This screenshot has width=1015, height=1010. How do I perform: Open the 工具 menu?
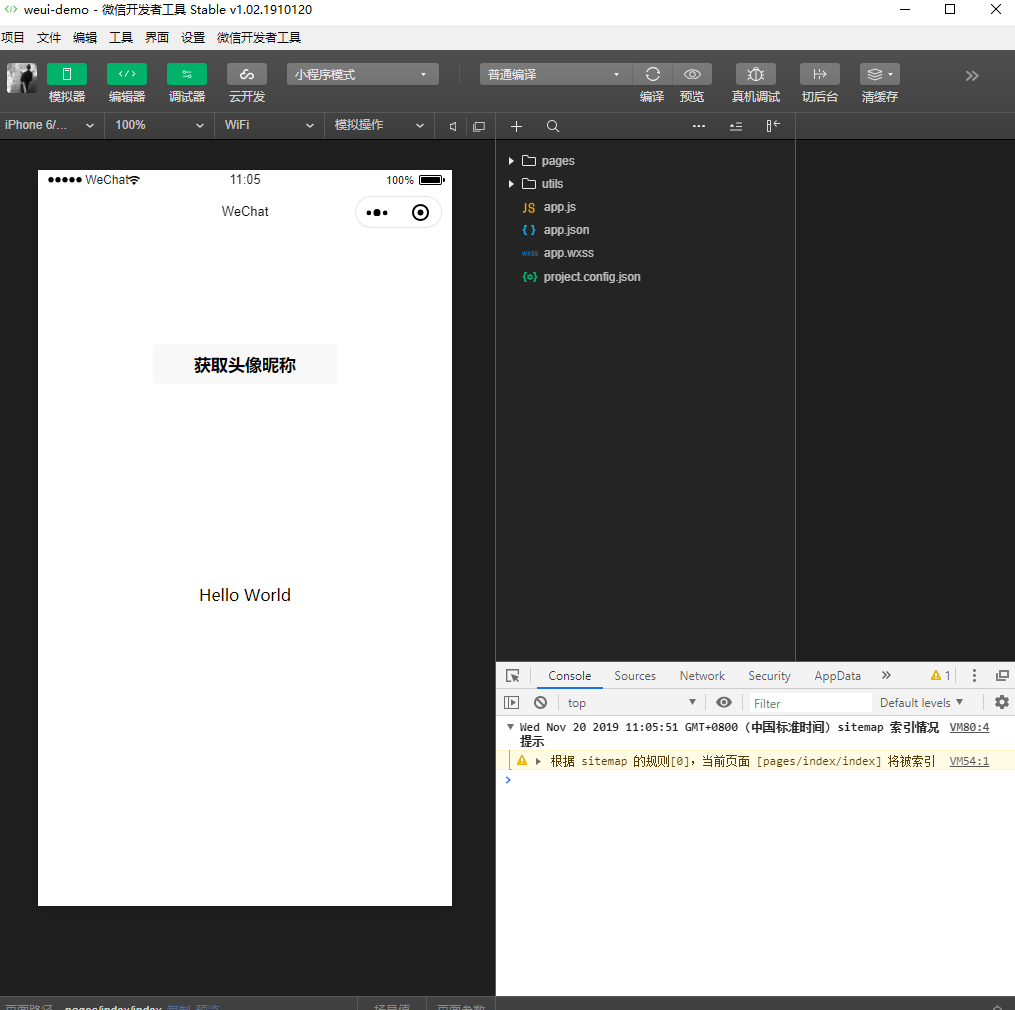tap(120, 38)
